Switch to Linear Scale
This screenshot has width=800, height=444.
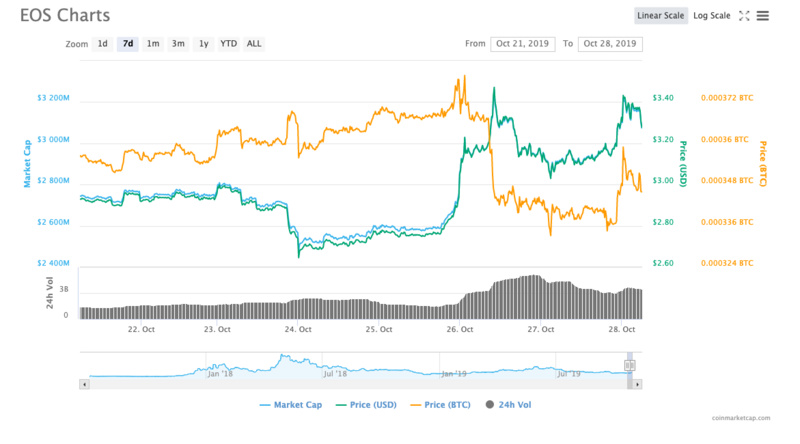pos(661,16)
